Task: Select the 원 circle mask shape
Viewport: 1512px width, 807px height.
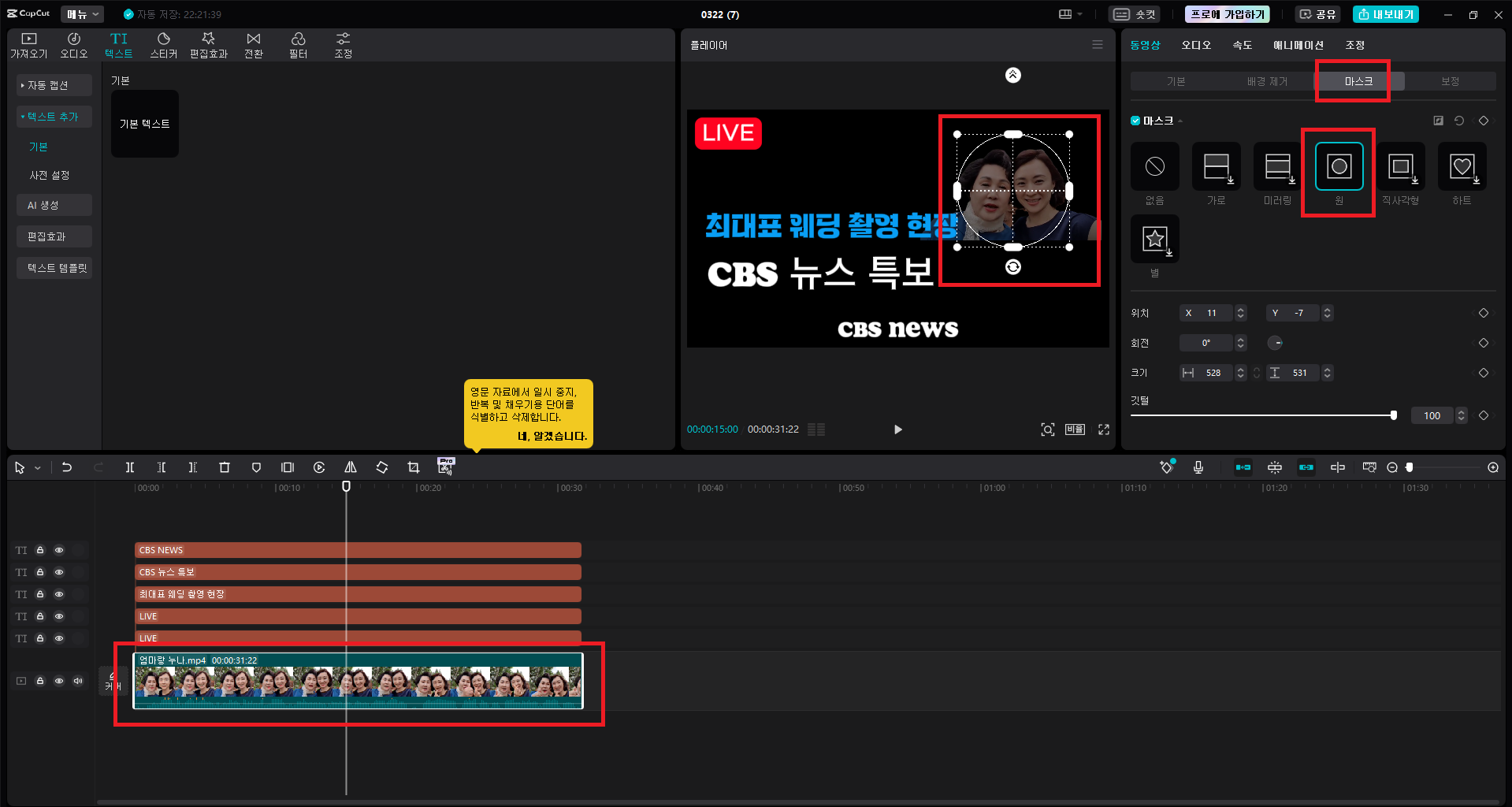Action: point(1339,166)
